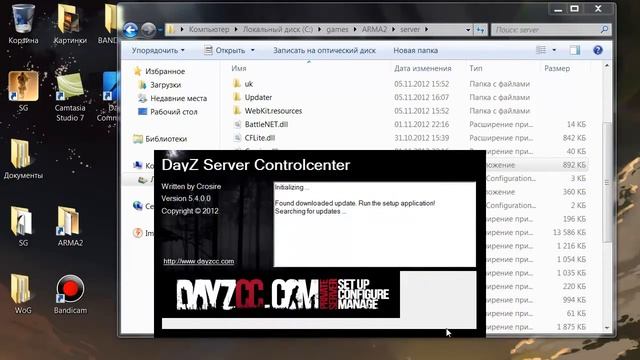Click the 31.10.2012 15:39 date cell
This screenshot has width=640, height=360.
click(421, 138)
